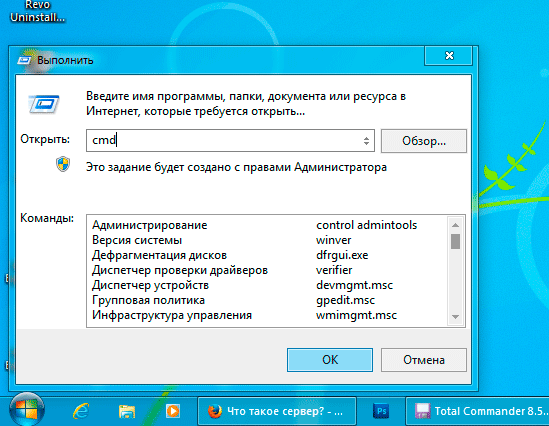Switch to the Total Commander taskbar button
The height and width of the screenshot is (426, 549).
tap(477, 411)
